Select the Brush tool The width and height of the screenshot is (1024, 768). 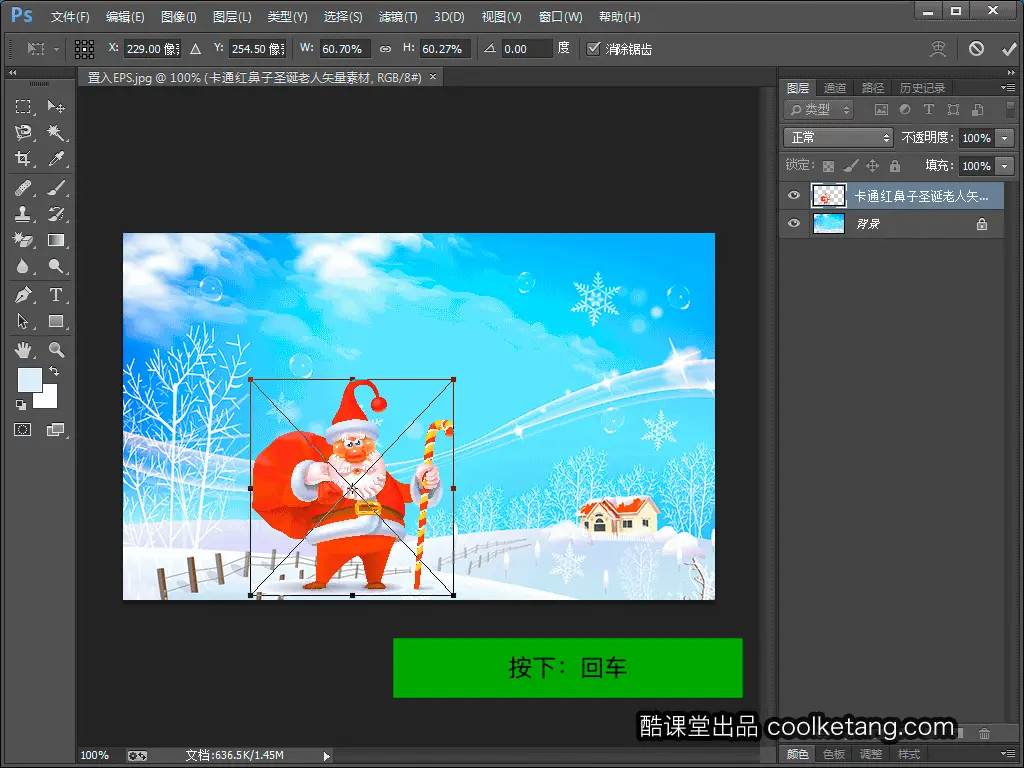[56, 189]
